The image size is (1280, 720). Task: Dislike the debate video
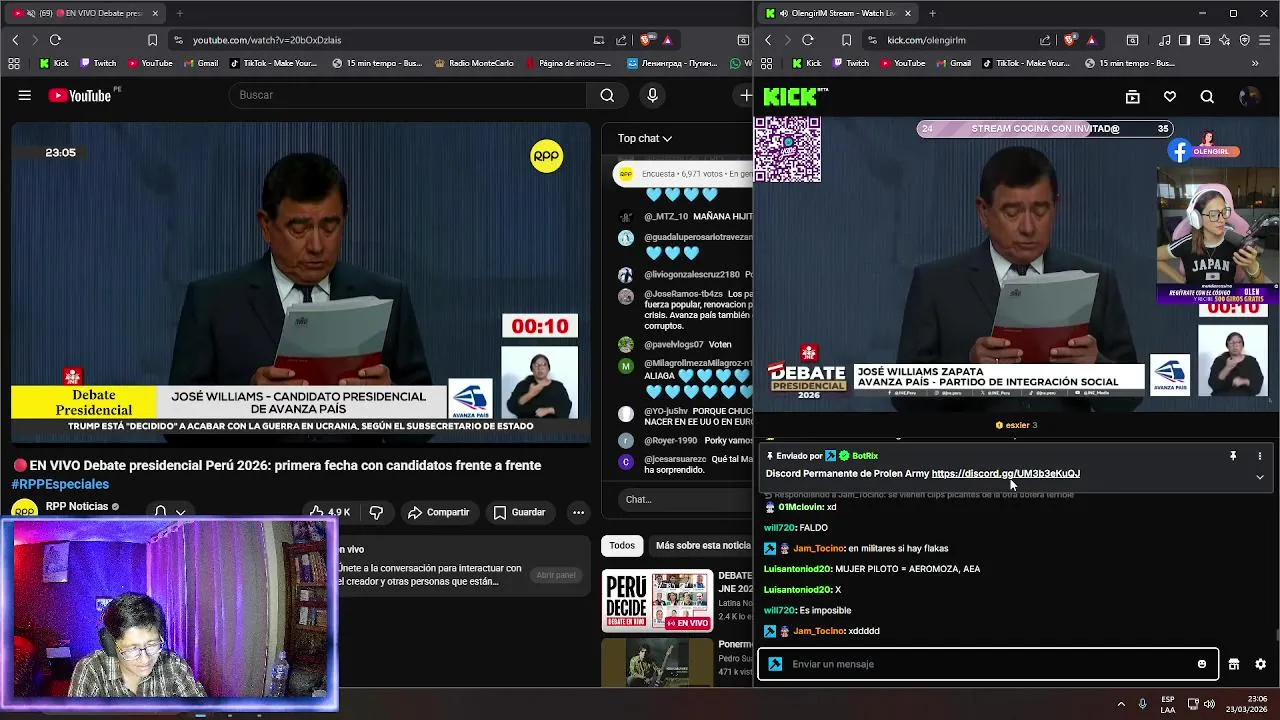click(376, 512)
